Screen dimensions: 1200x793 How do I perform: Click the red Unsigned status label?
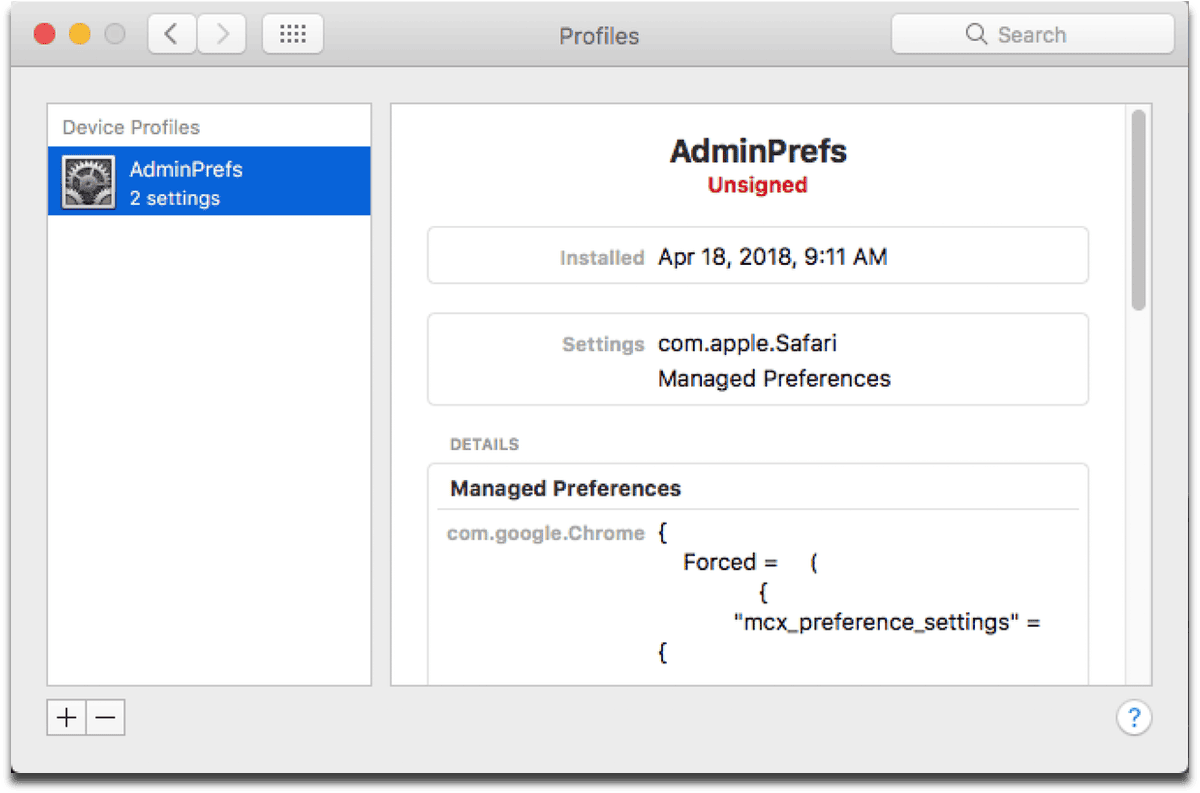tap(757, 185)
